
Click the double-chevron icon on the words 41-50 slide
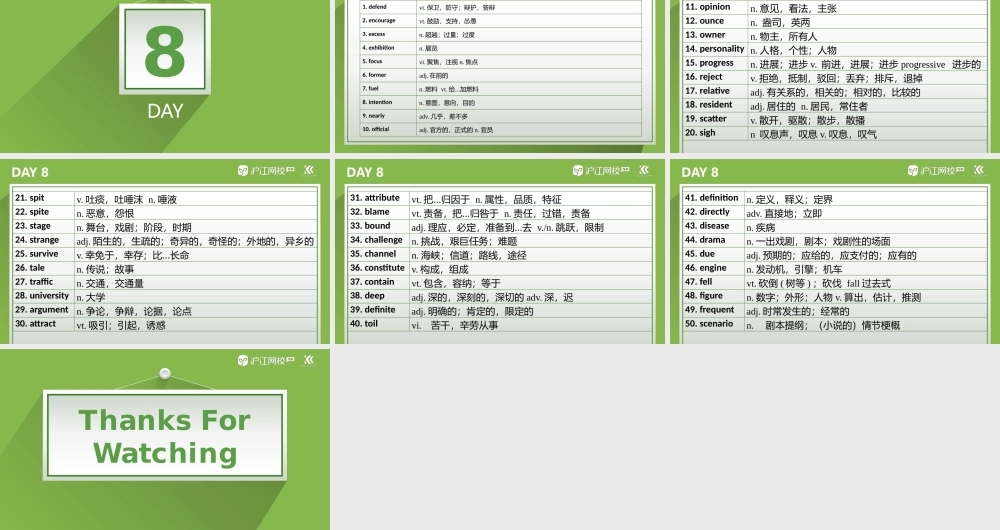click(980, 170)
